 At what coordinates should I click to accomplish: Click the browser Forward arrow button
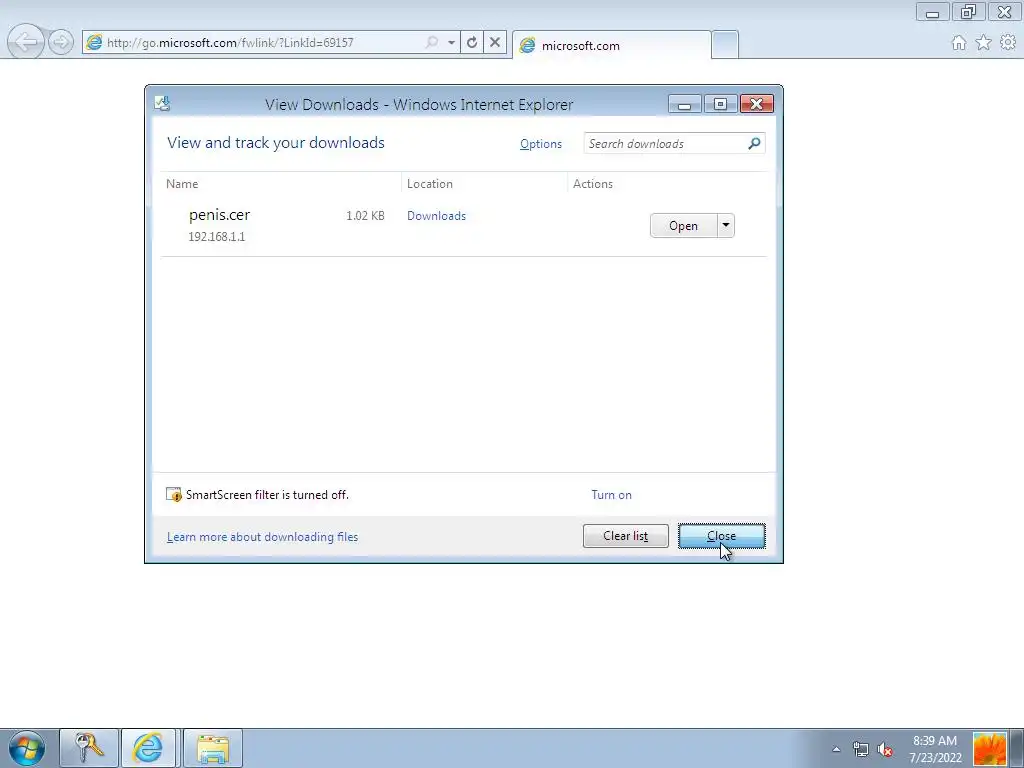[x=61, y=42]
